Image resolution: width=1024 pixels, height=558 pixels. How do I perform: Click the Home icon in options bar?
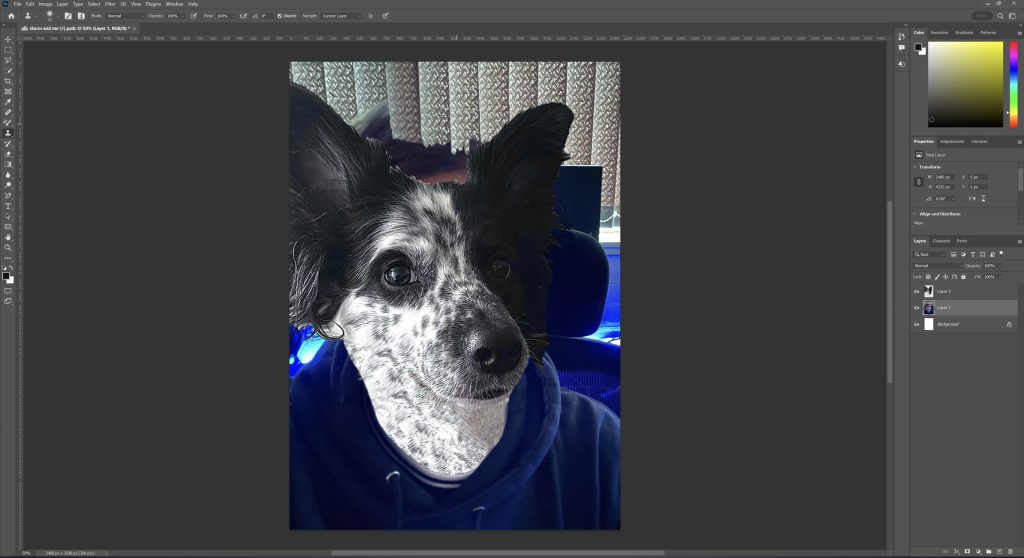(x=9, y=16)
